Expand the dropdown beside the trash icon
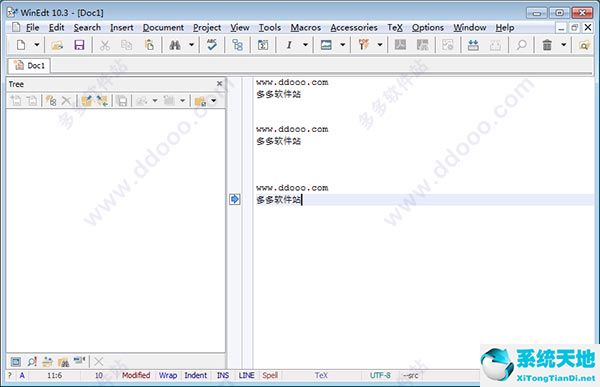600x387 pixels. tap(563, 45)
